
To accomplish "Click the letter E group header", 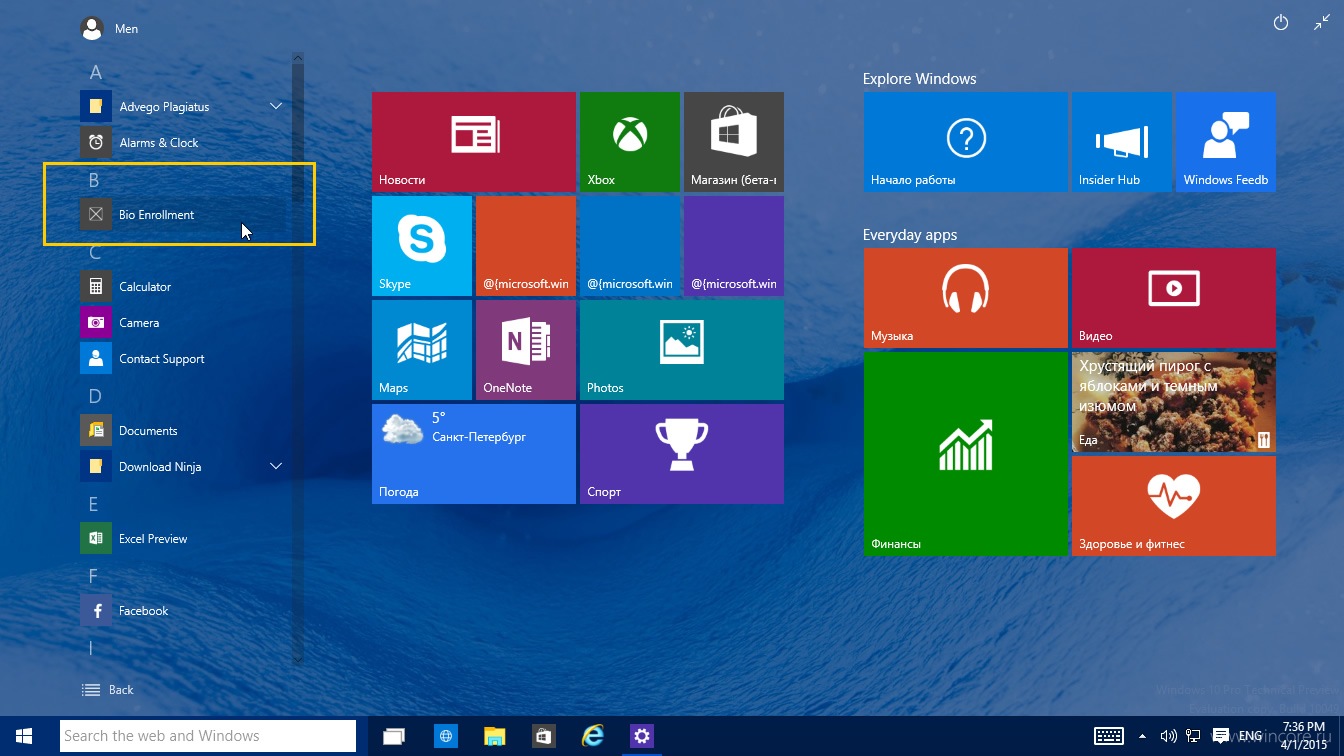I will pos(93,504).
